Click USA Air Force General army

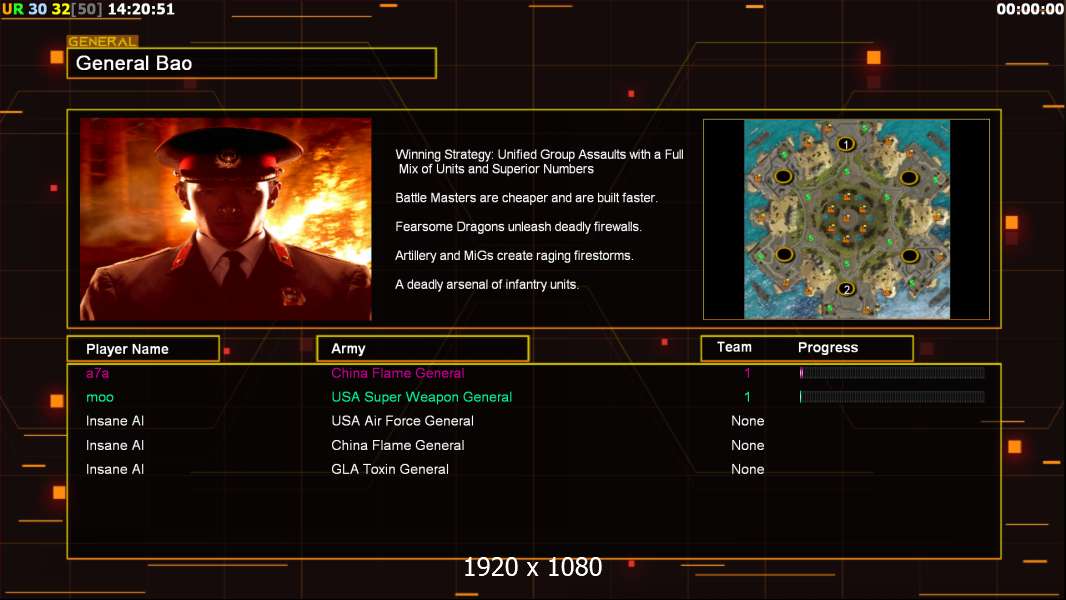(402, 421)
